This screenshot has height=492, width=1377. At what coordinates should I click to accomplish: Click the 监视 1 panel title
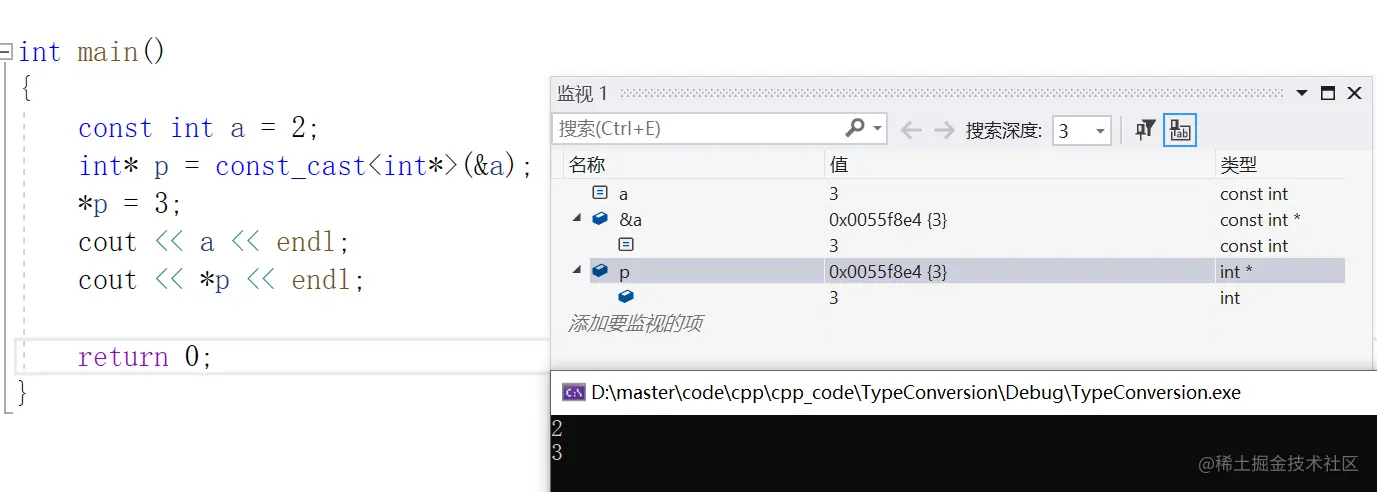pos(583,93)
